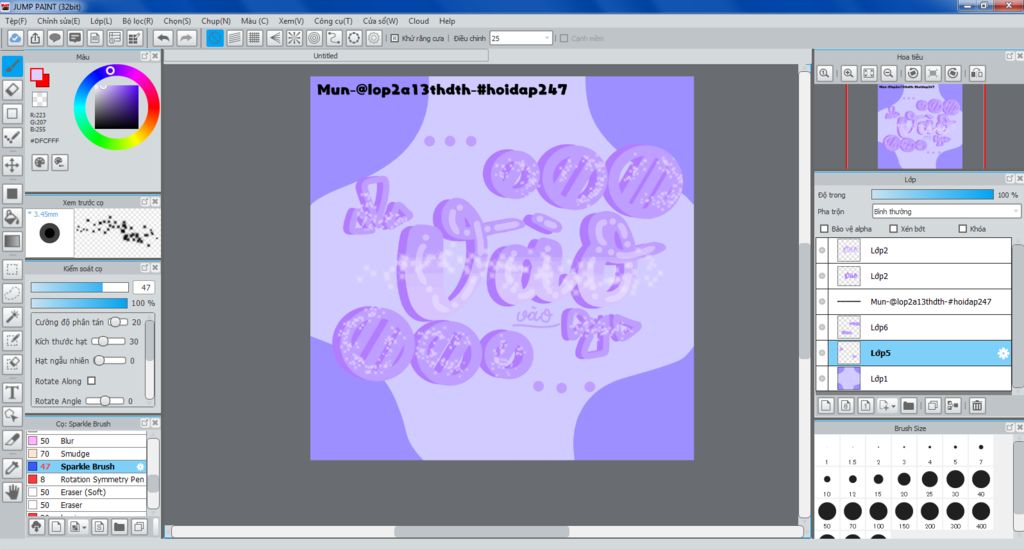Select the Eraser (Soft) brush
This screenshot has width=1024, height=549.
click(86, 492)
